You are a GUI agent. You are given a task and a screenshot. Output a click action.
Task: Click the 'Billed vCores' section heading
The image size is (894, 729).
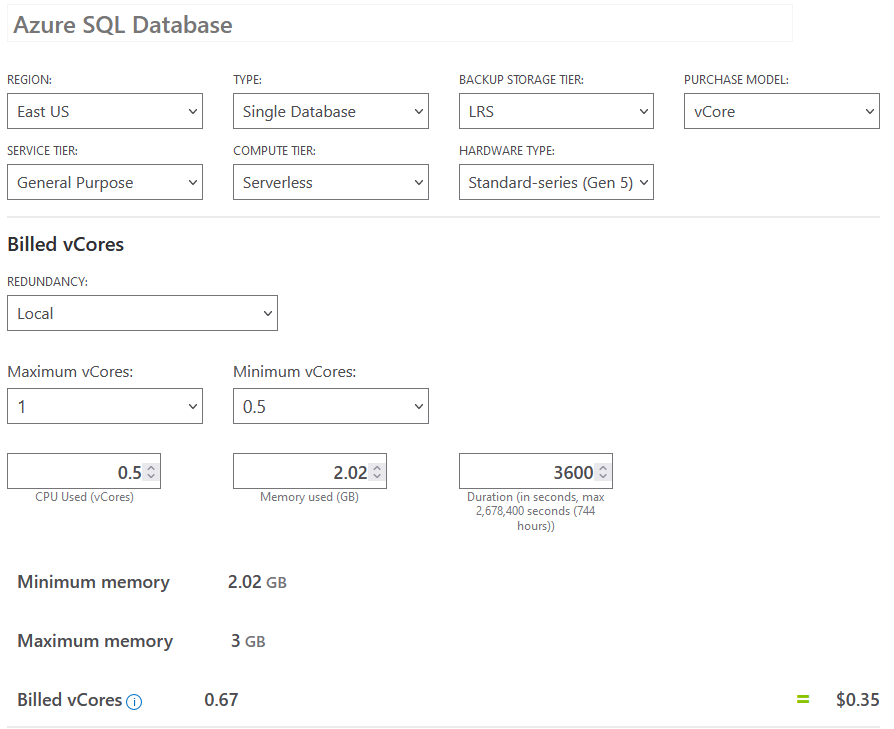point(66,245)
